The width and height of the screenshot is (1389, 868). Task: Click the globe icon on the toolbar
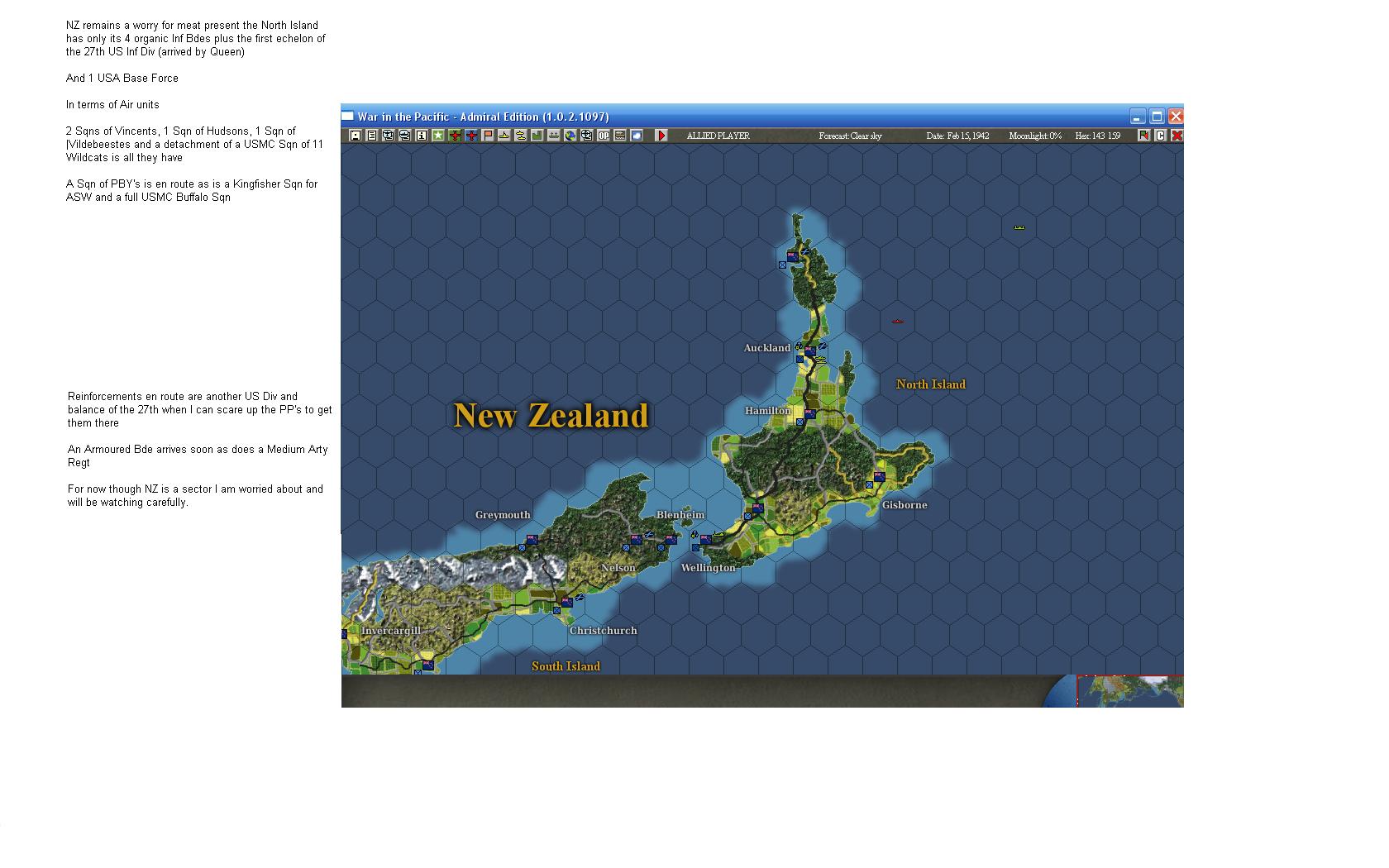(570, 137)
